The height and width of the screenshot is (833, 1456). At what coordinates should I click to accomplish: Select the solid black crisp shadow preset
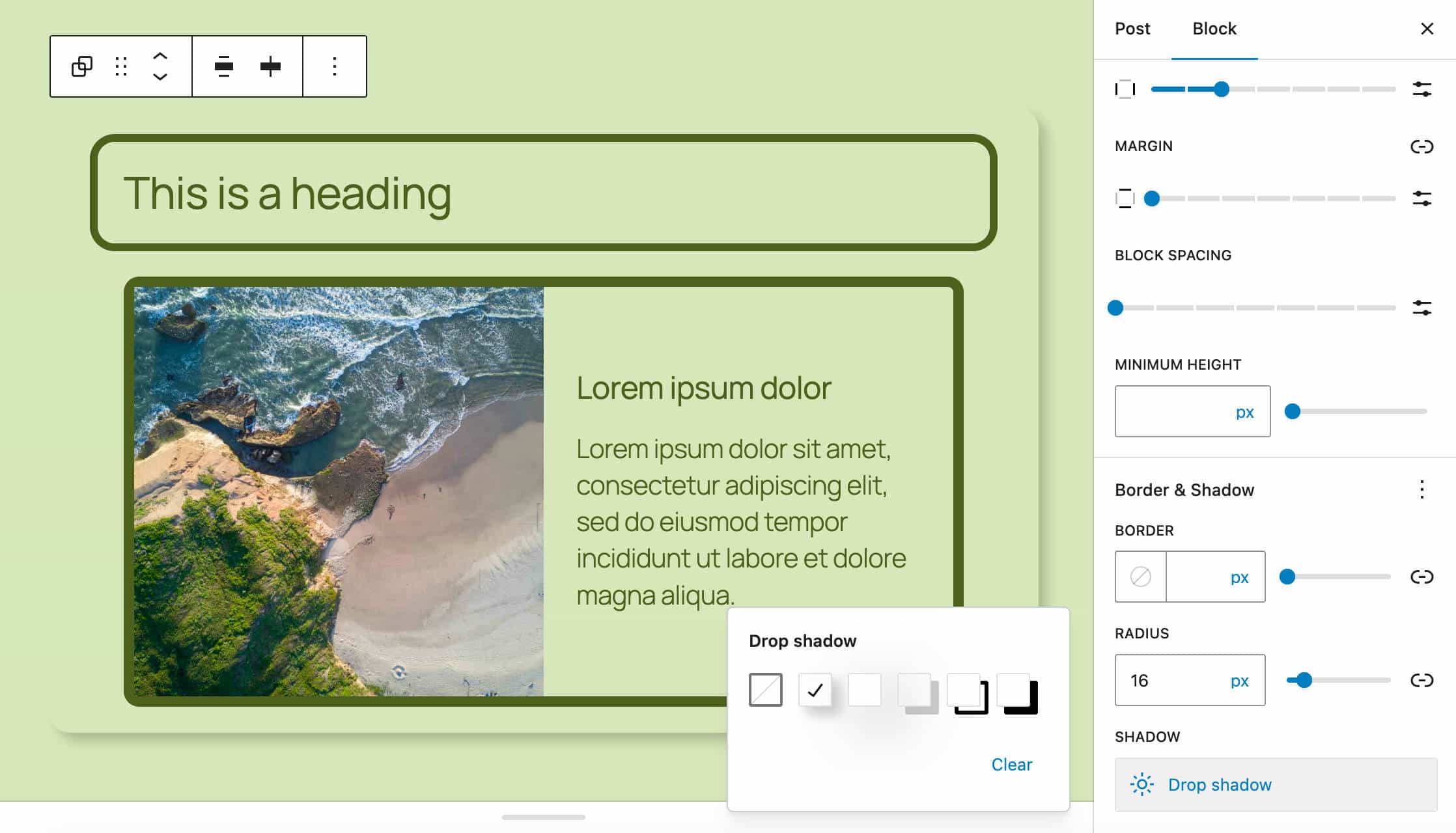[1013, 689]
